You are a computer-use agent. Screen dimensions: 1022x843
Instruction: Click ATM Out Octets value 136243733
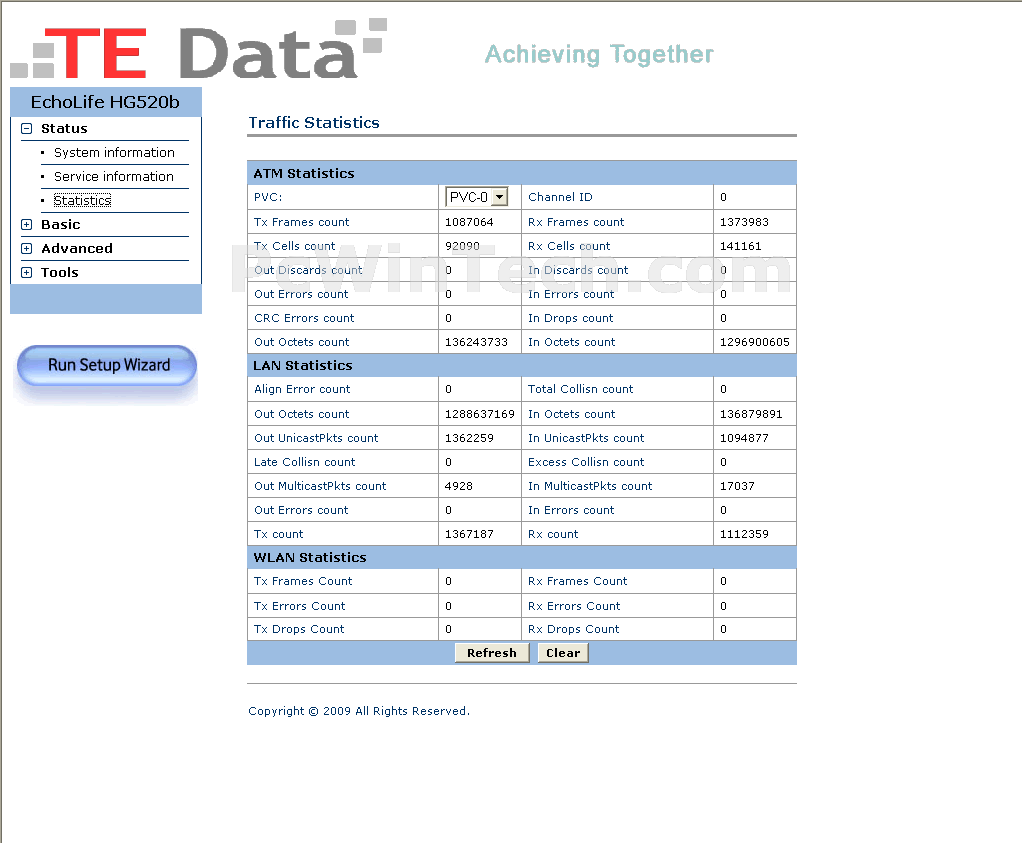(476, 342)
